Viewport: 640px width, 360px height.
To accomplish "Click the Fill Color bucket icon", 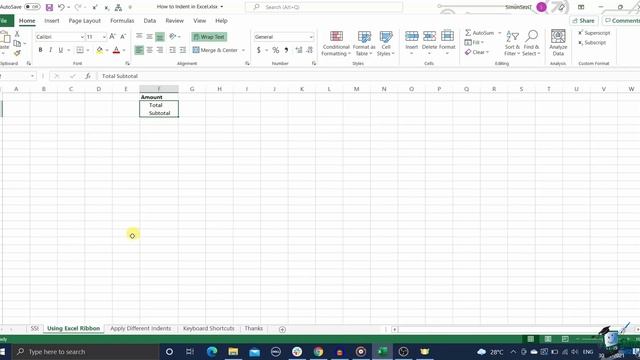I will tap(100, 50).
